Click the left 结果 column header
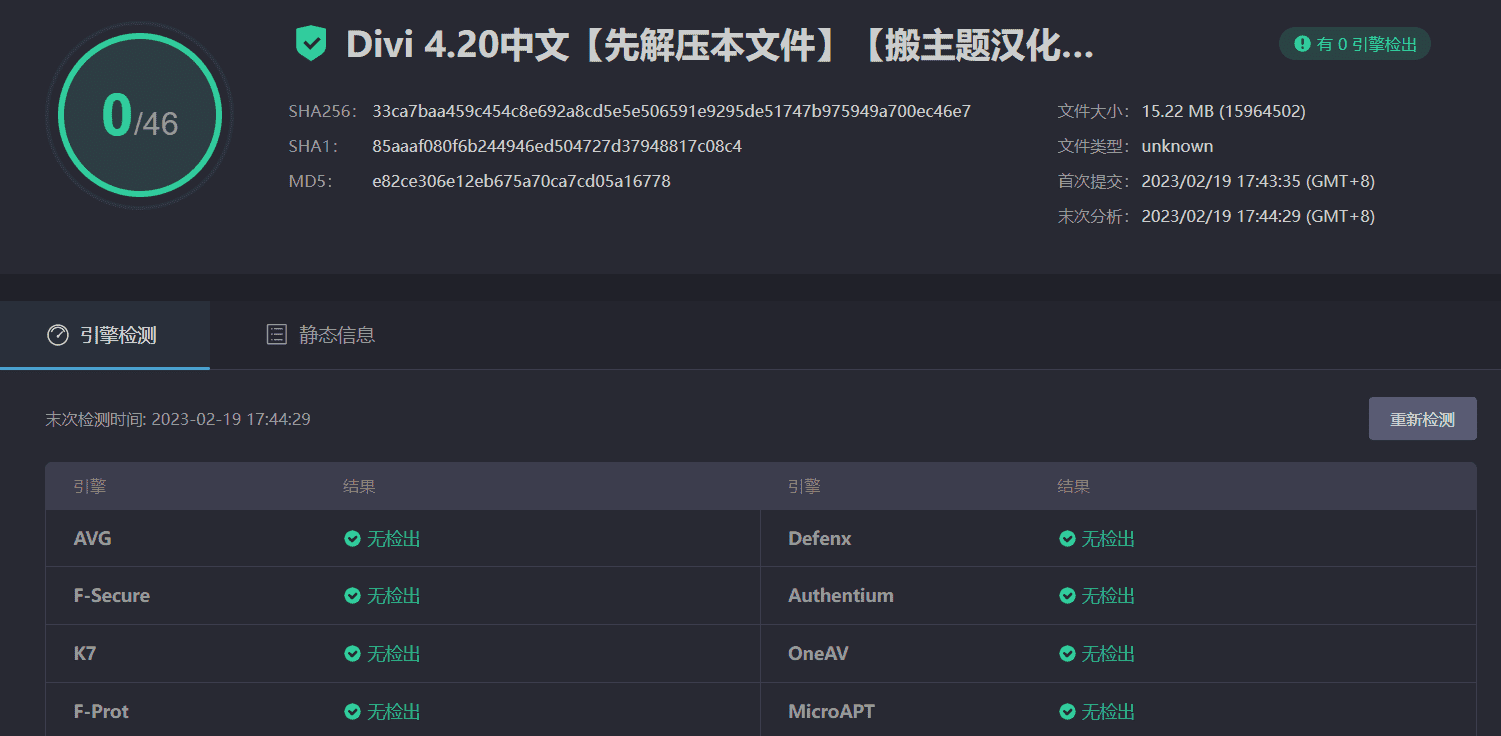 tap(359, 487)
